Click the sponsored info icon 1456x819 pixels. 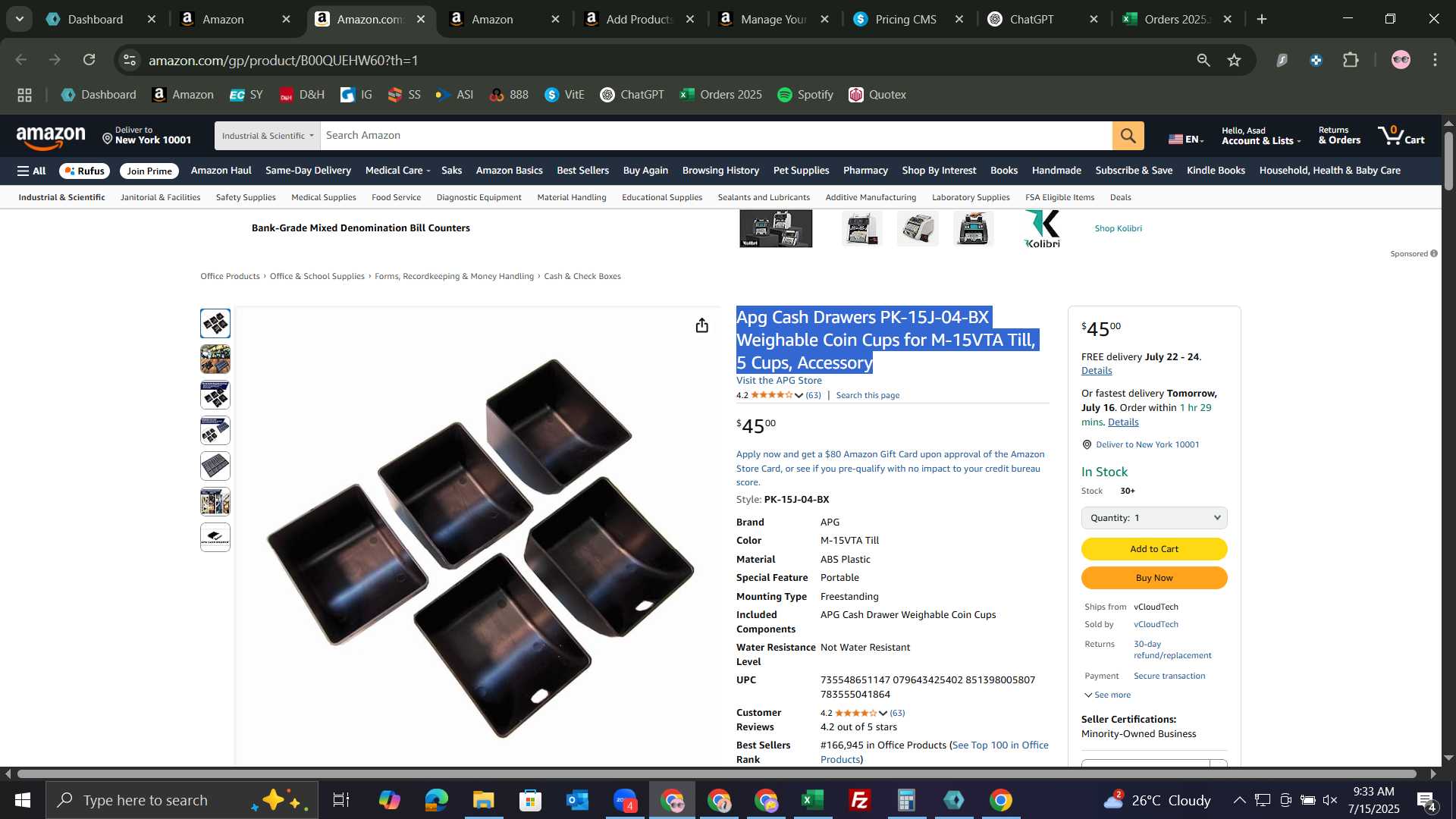click(x=1433, y=253)
